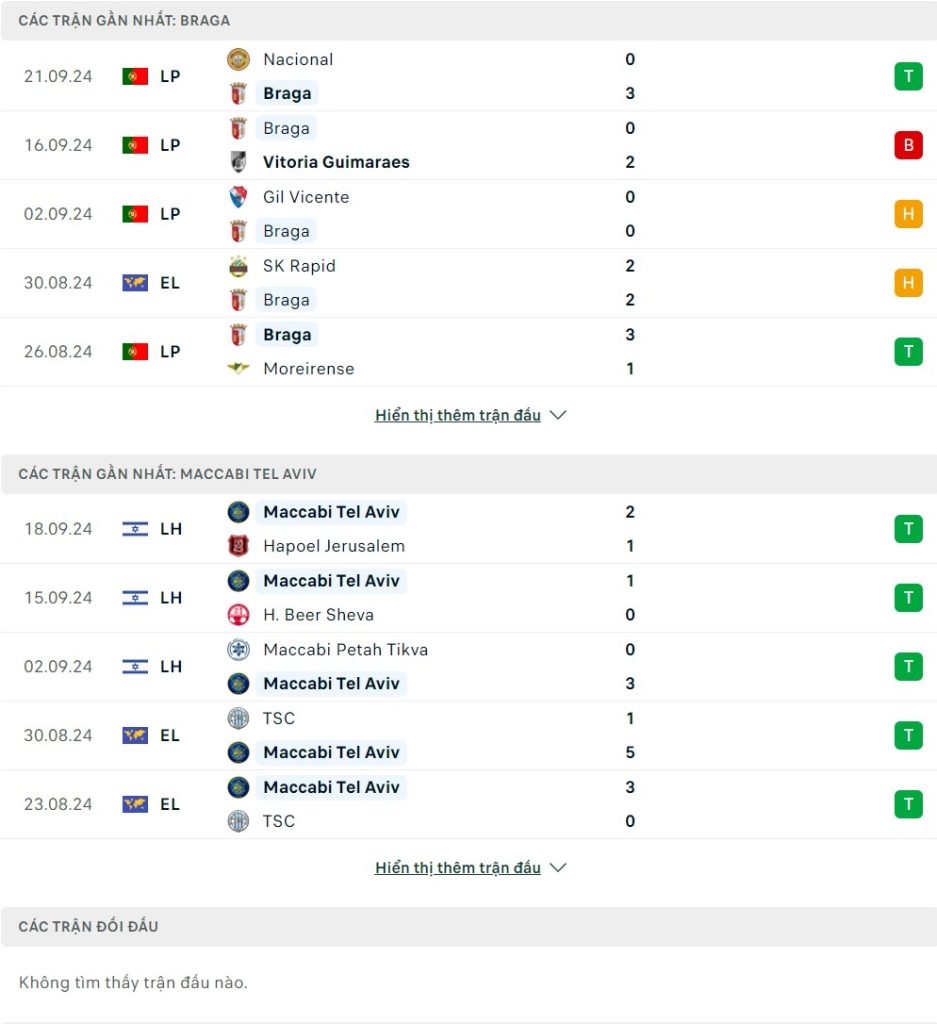Image resolution: width=937 pixels, height=1024 pixels.
Task: Click the Moreirense team logo
Action: (x=238, y=369)
